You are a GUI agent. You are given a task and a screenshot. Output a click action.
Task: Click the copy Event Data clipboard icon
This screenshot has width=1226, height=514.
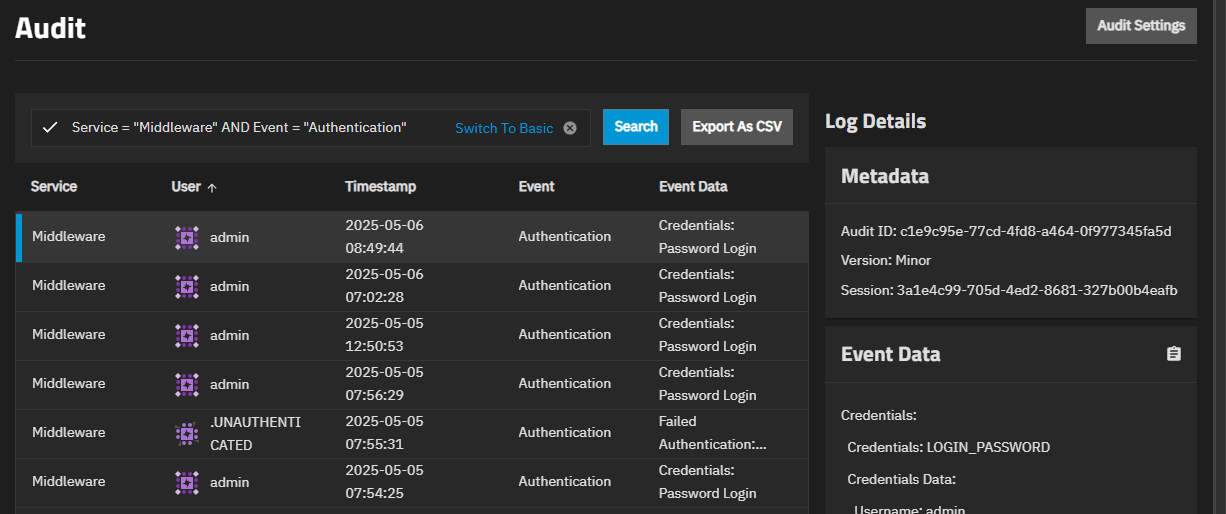(x=1174, y=354)
